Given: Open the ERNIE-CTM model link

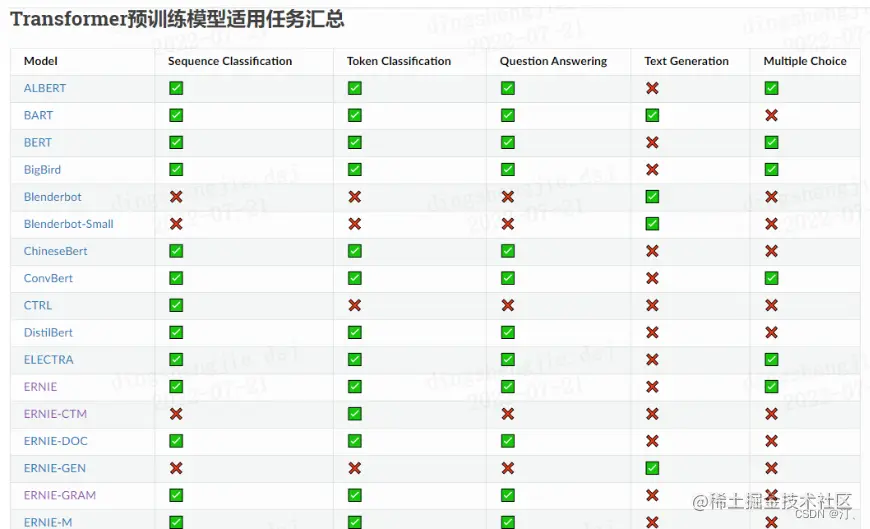Looking at the screenshot, I should pos(55,414).
